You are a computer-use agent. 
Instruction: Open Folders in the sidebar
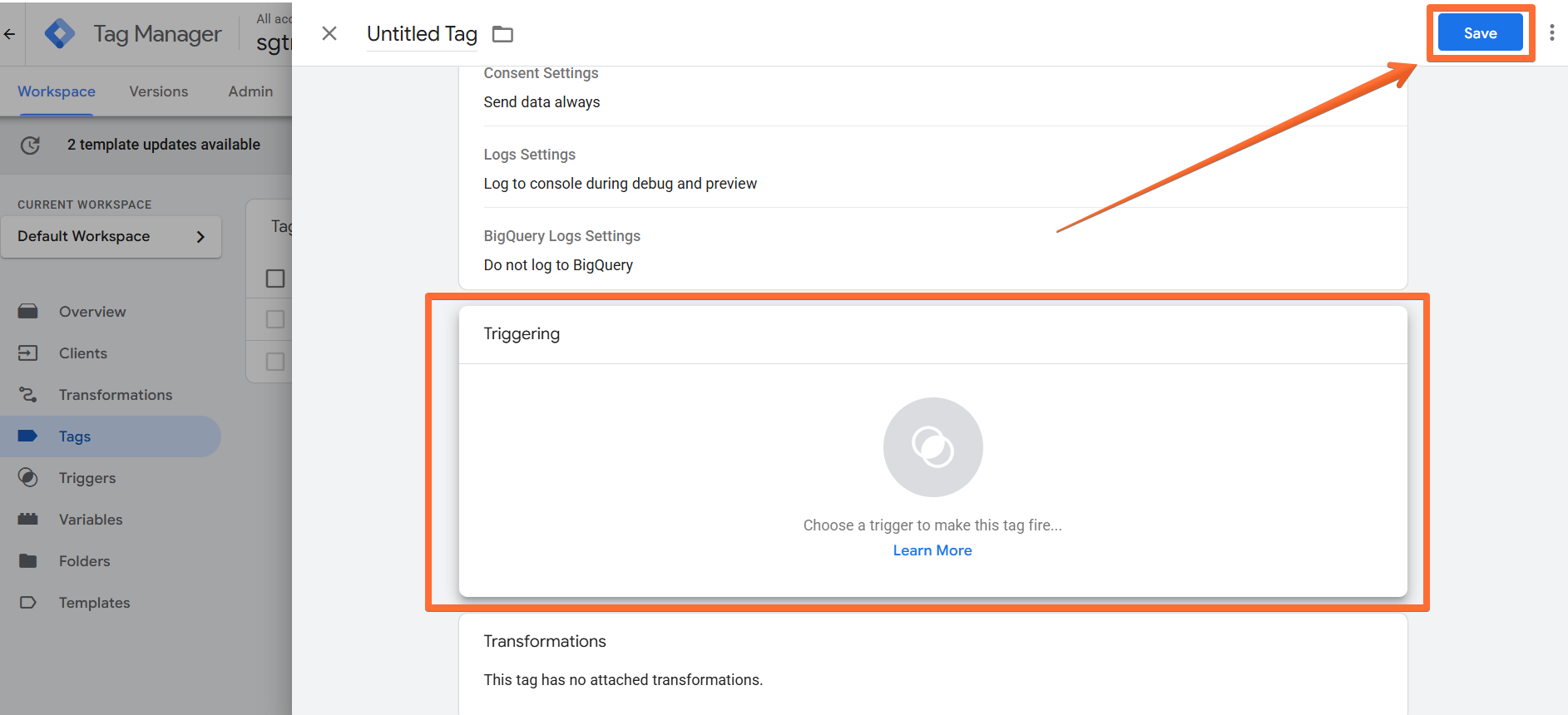pos(85,561)
